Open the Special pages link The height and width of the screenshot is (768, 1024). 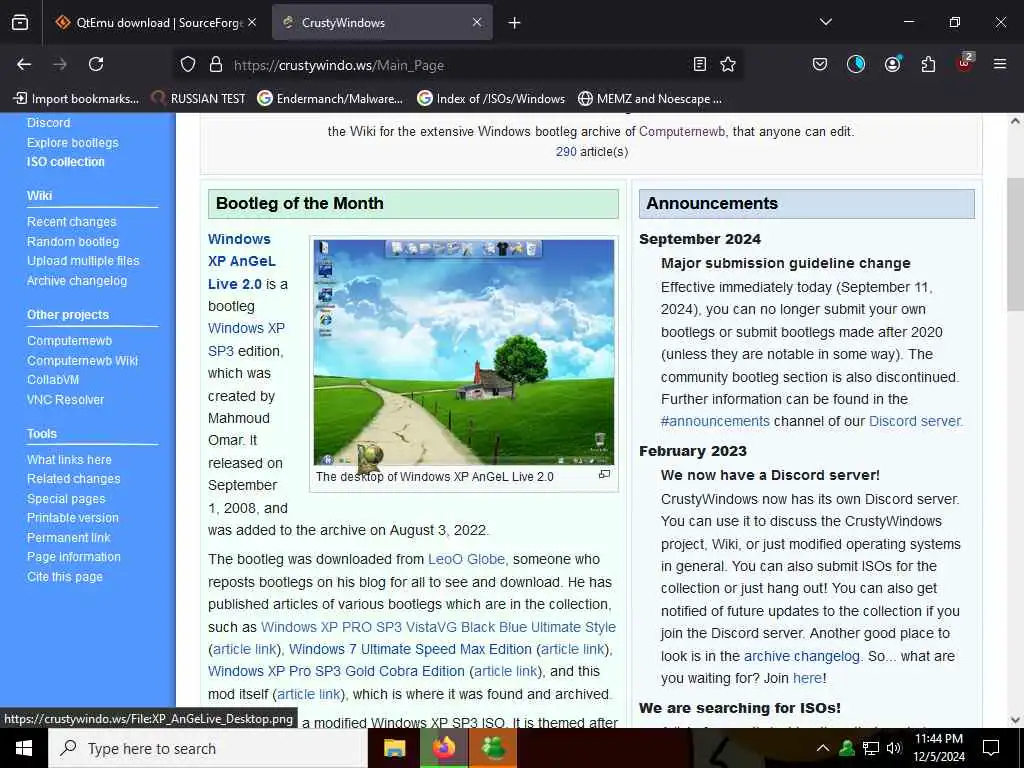tap(66, 499)
